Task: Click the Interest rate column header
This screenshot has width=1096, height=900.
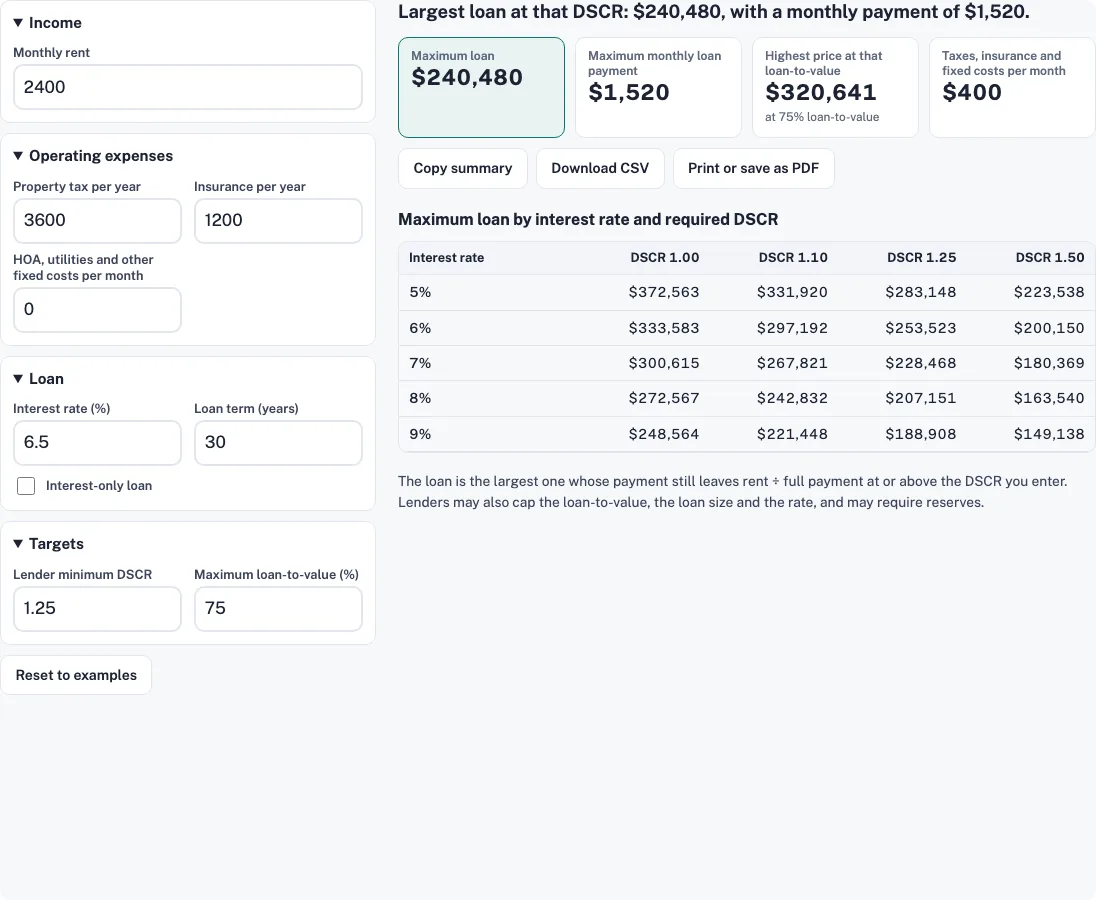Action: click(x=447, y=258)
